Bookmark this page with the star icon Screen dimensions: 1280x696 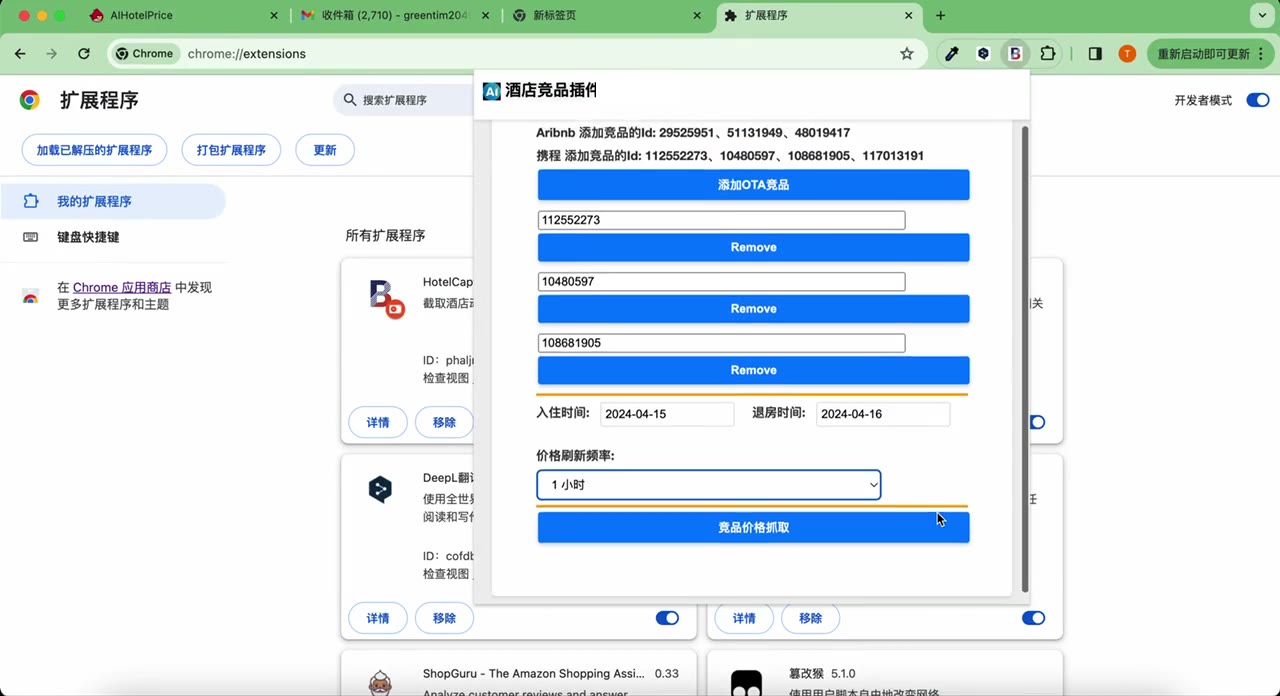coord(907,54)
